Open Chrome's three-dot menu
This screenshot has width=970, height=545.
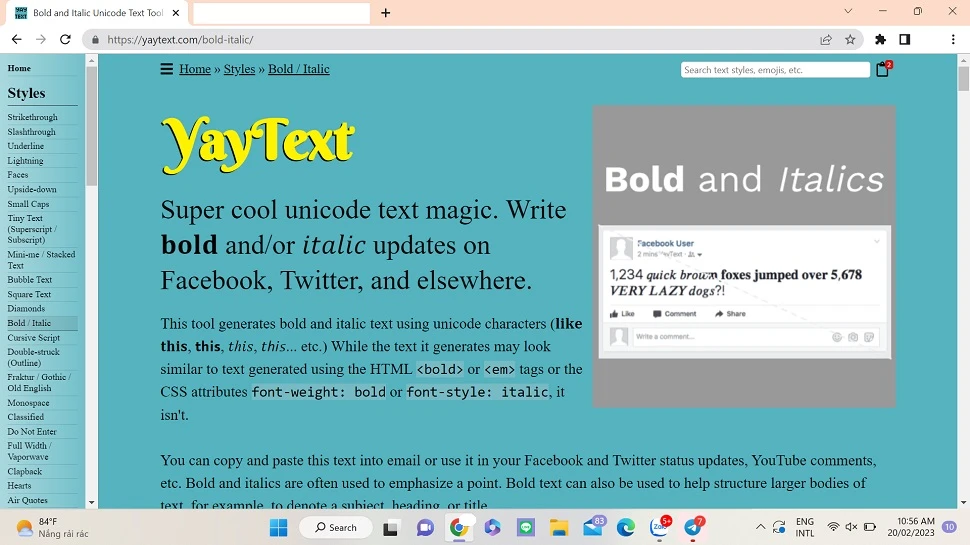pos(953,40)
